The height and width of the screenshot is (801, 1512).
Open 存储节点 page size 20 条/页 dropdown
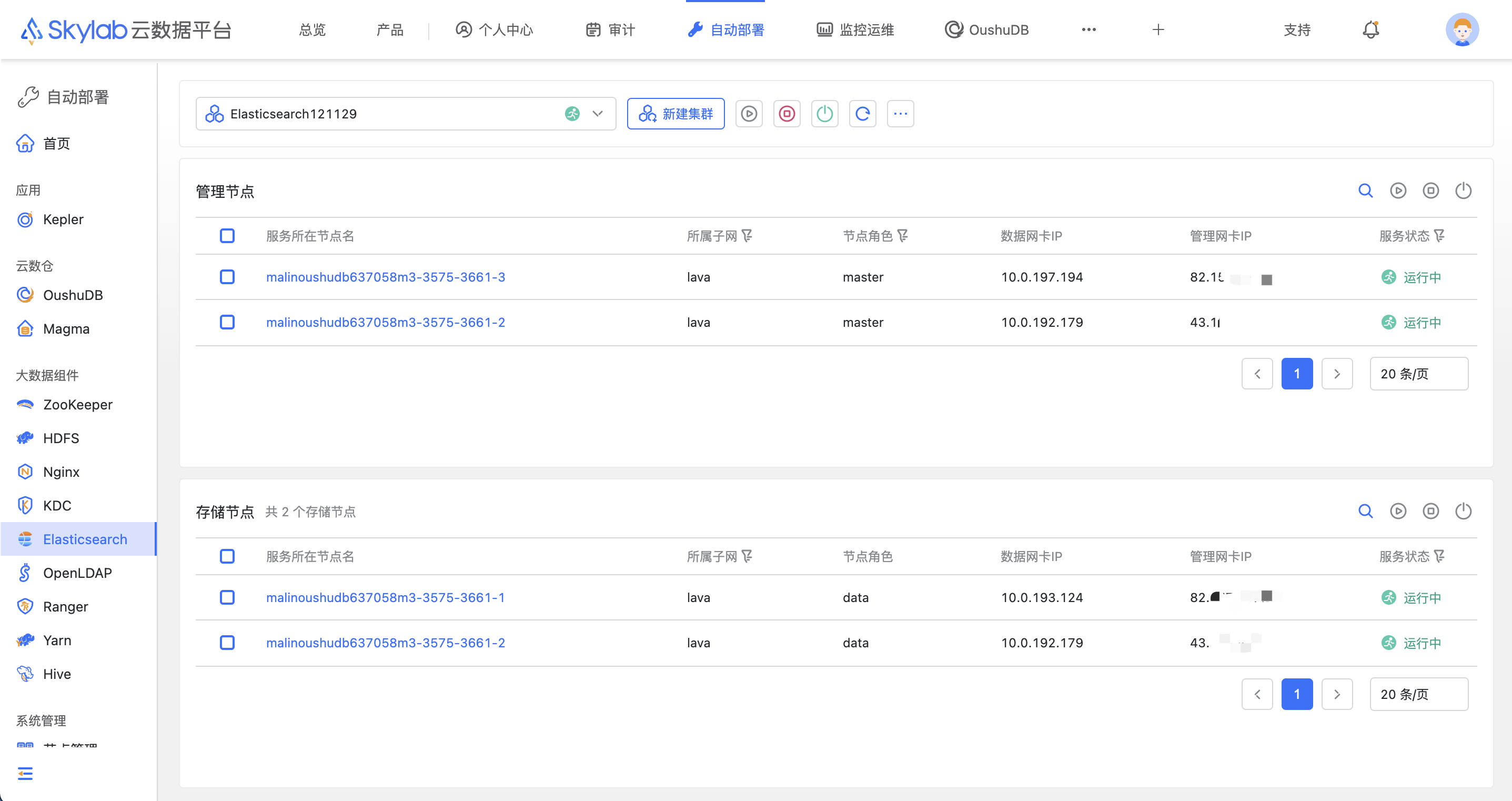1419,694
